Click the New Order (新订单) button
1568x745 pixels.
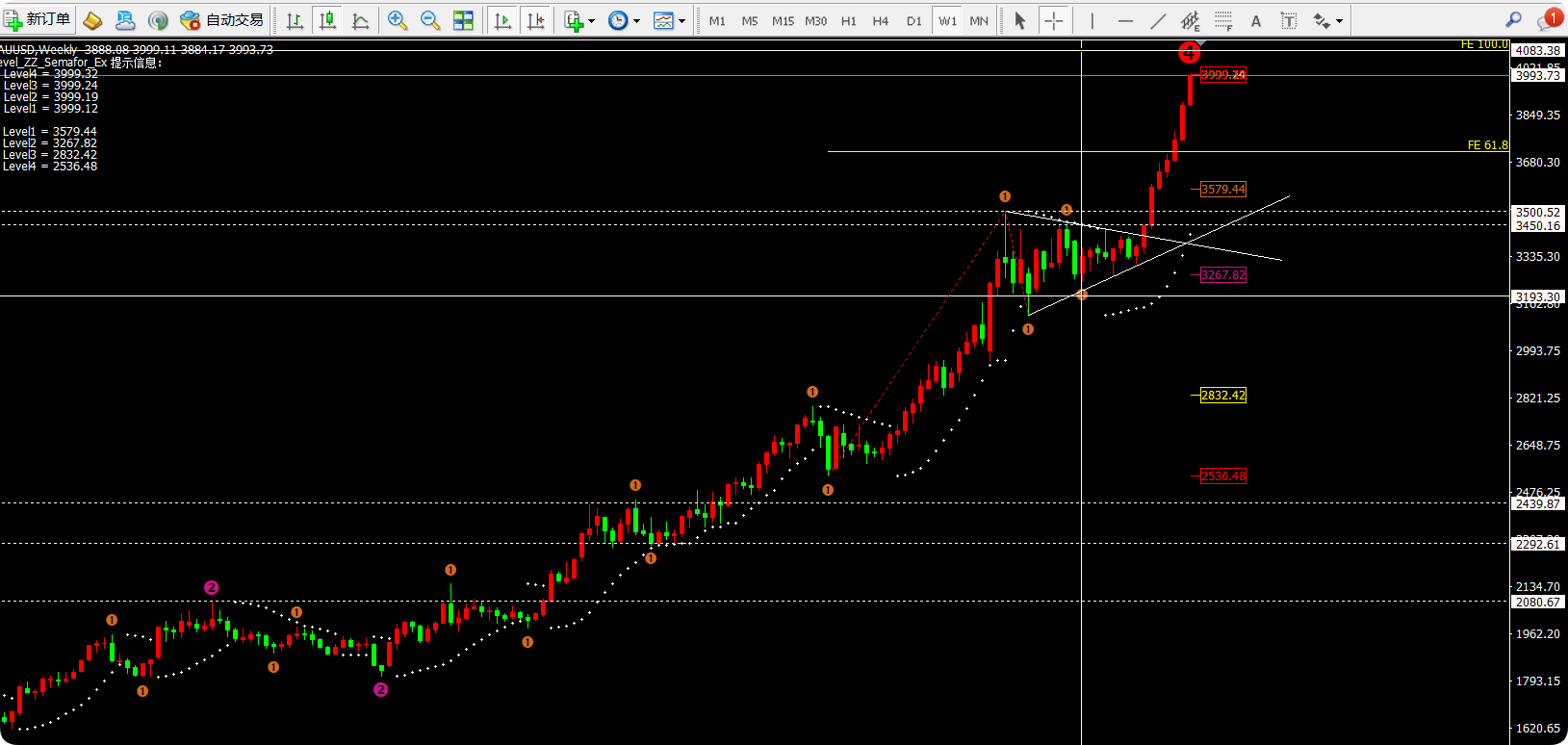click(x=39, y=20)
